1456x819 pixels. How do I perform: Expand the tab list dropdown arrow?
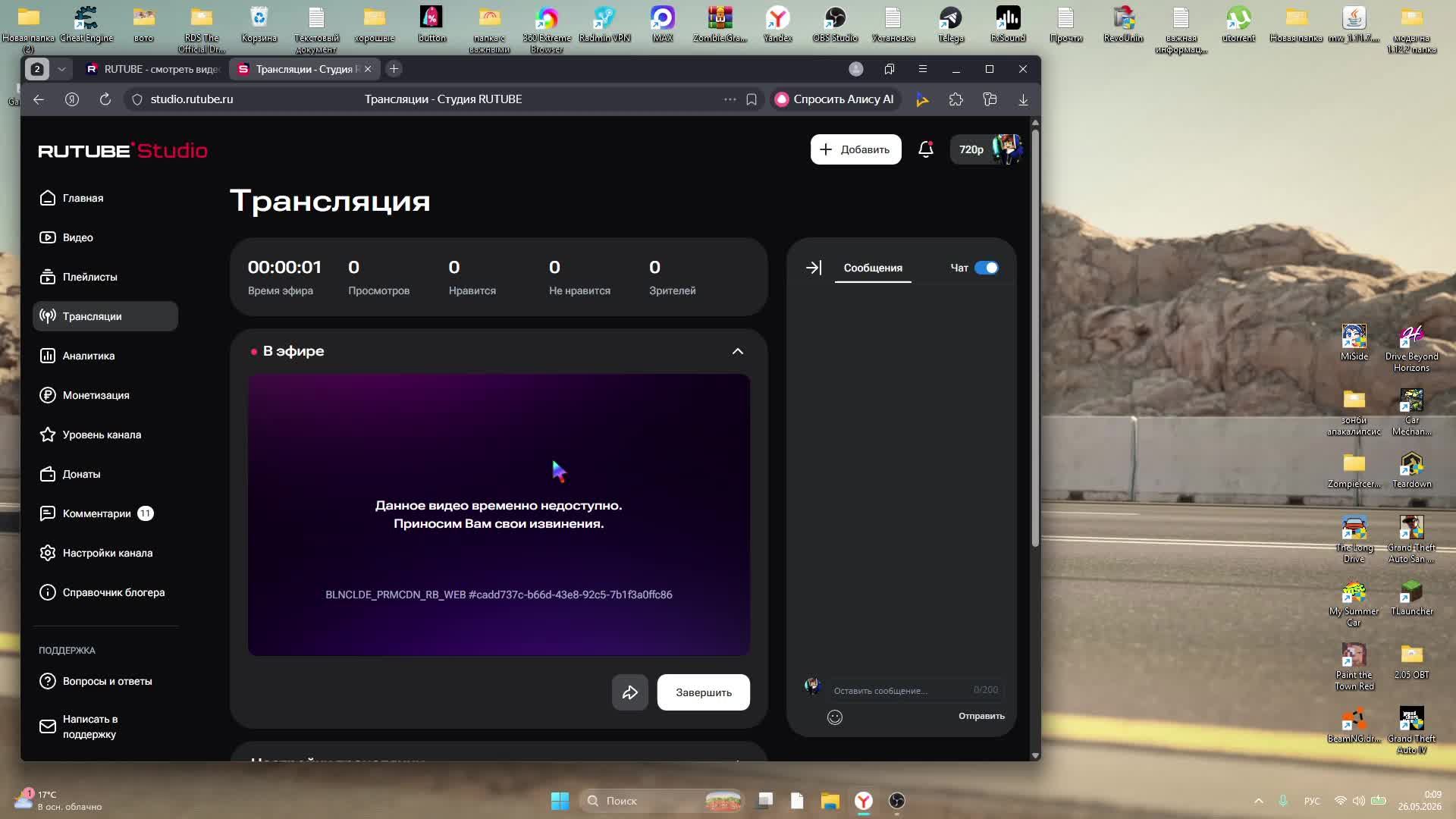click(61, 69)
